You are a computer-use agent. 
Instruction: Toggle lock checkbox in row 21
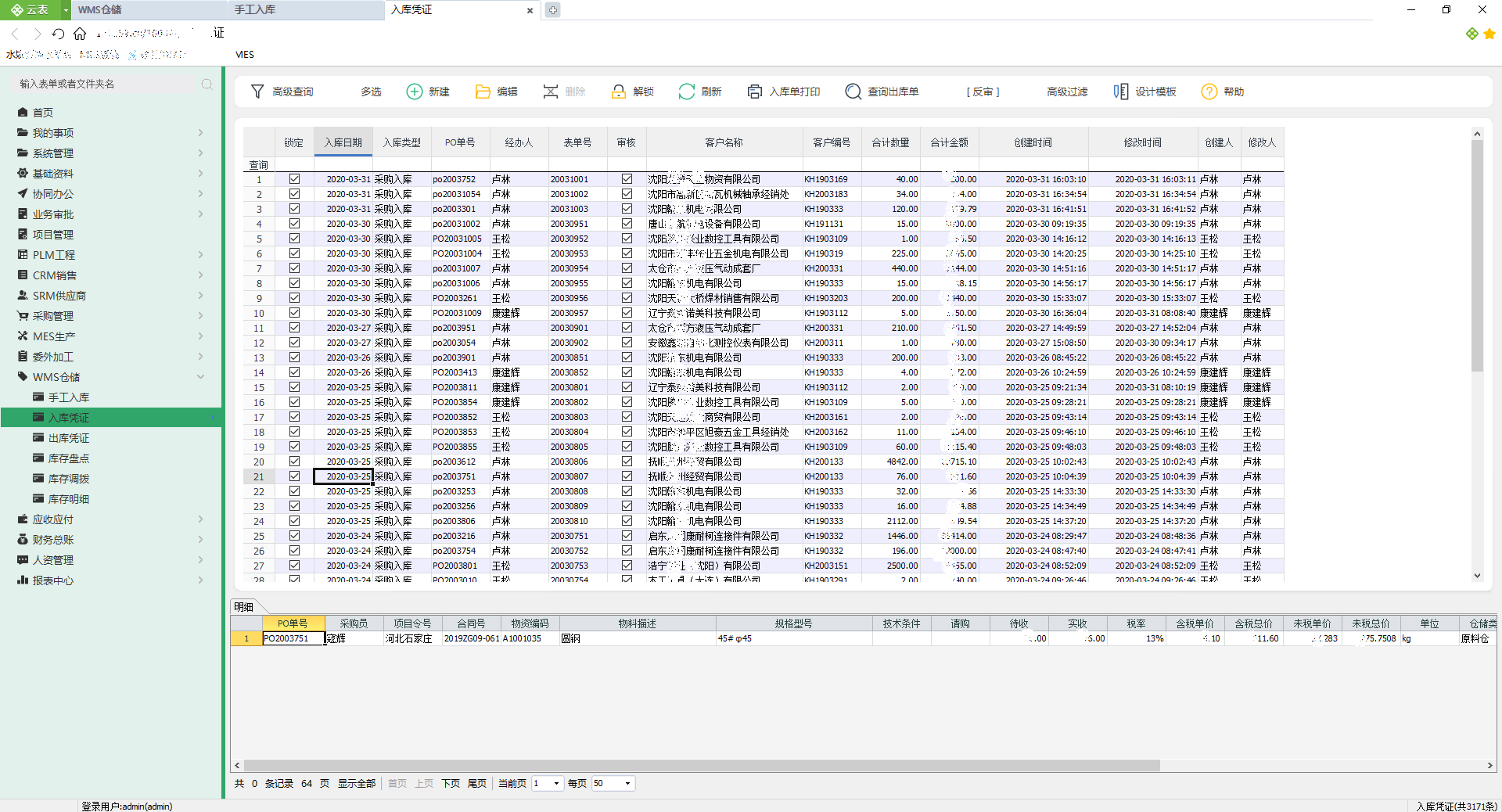[x=294, y=476]
